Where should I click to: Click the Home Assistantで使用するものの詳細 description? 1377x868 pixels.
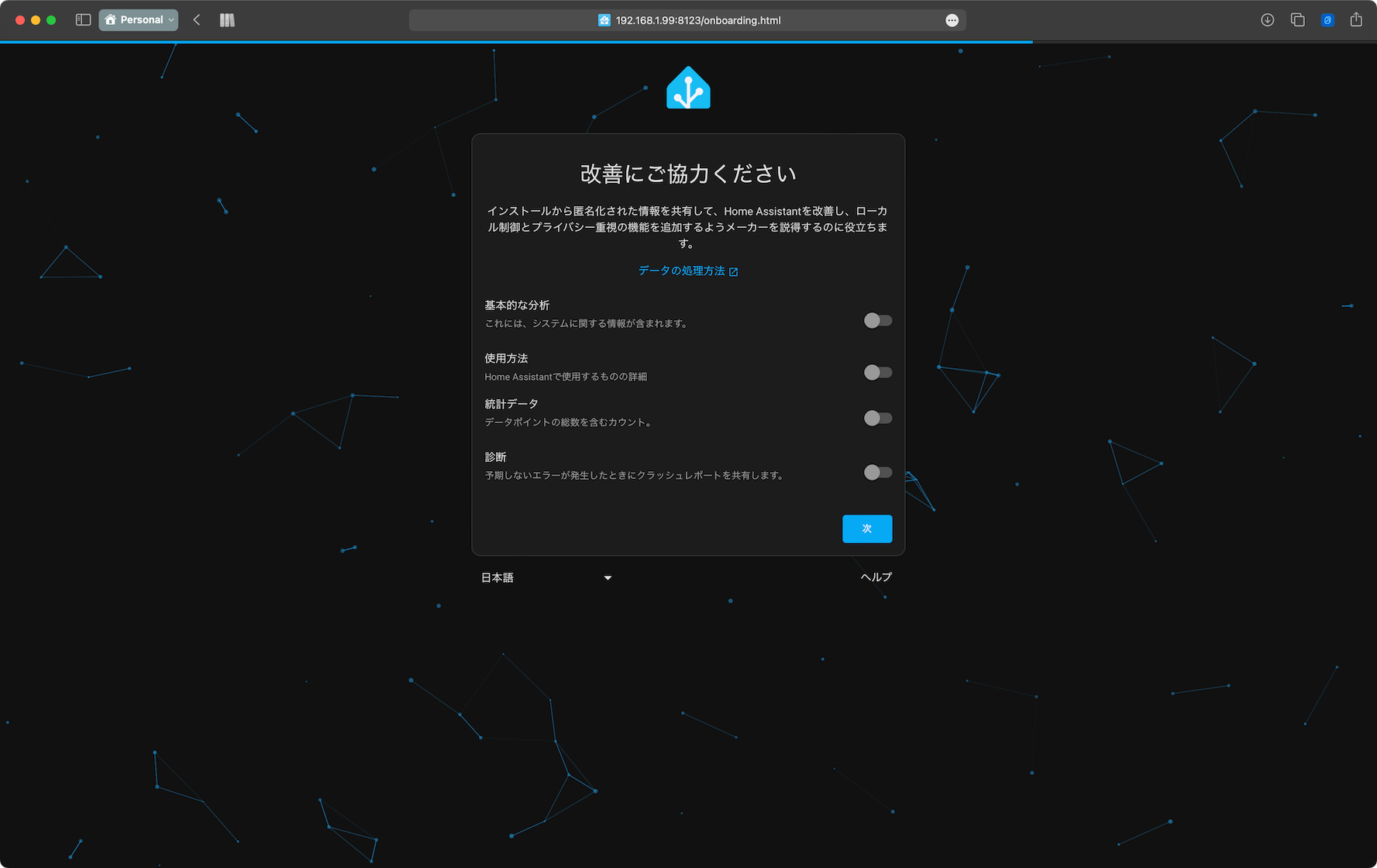tap(566, 377)
